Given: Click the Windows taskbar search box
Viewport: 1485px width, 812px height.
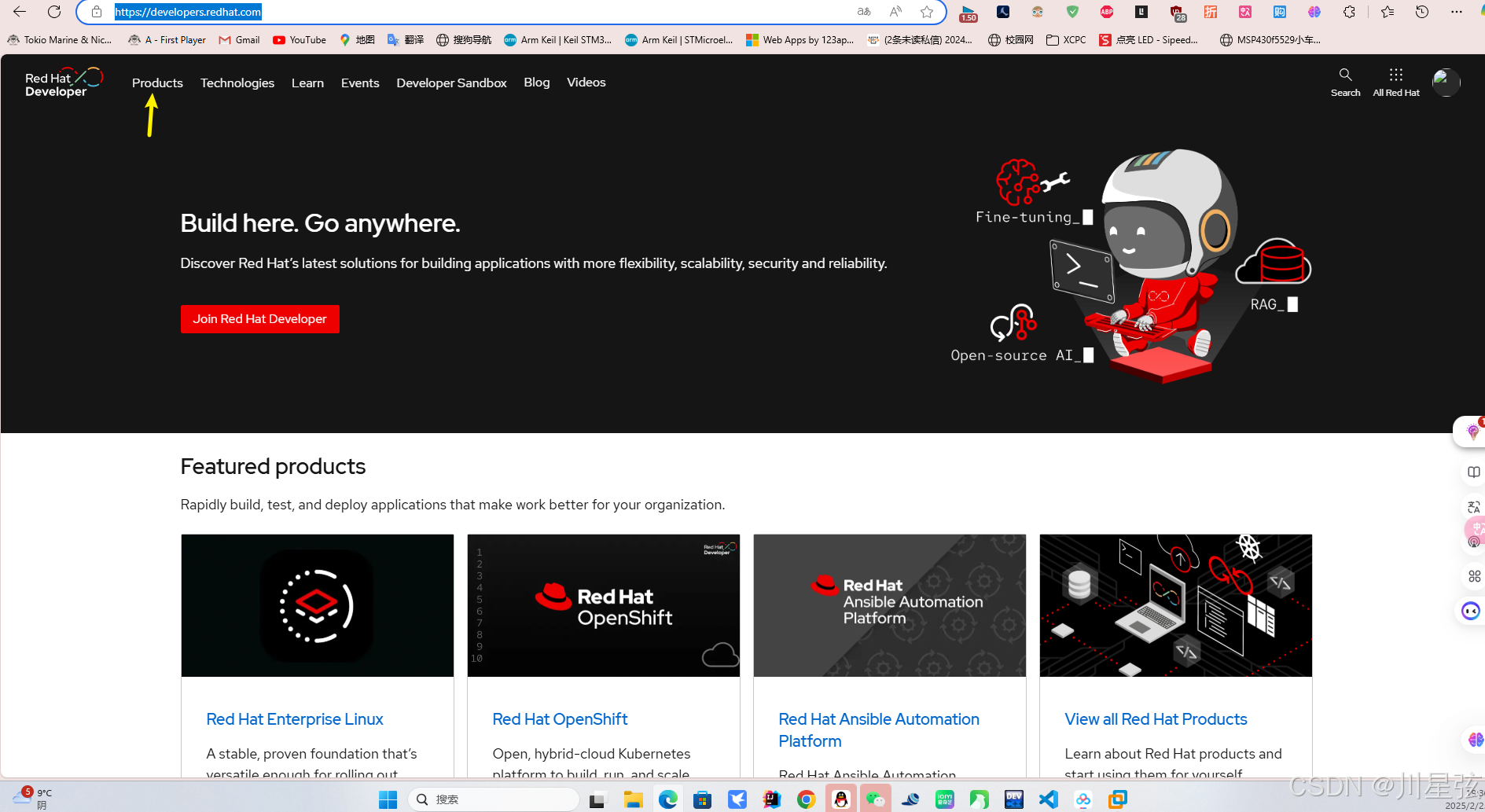Looking at the screenshot, I should pyautogui.click(x=494, y=799).
